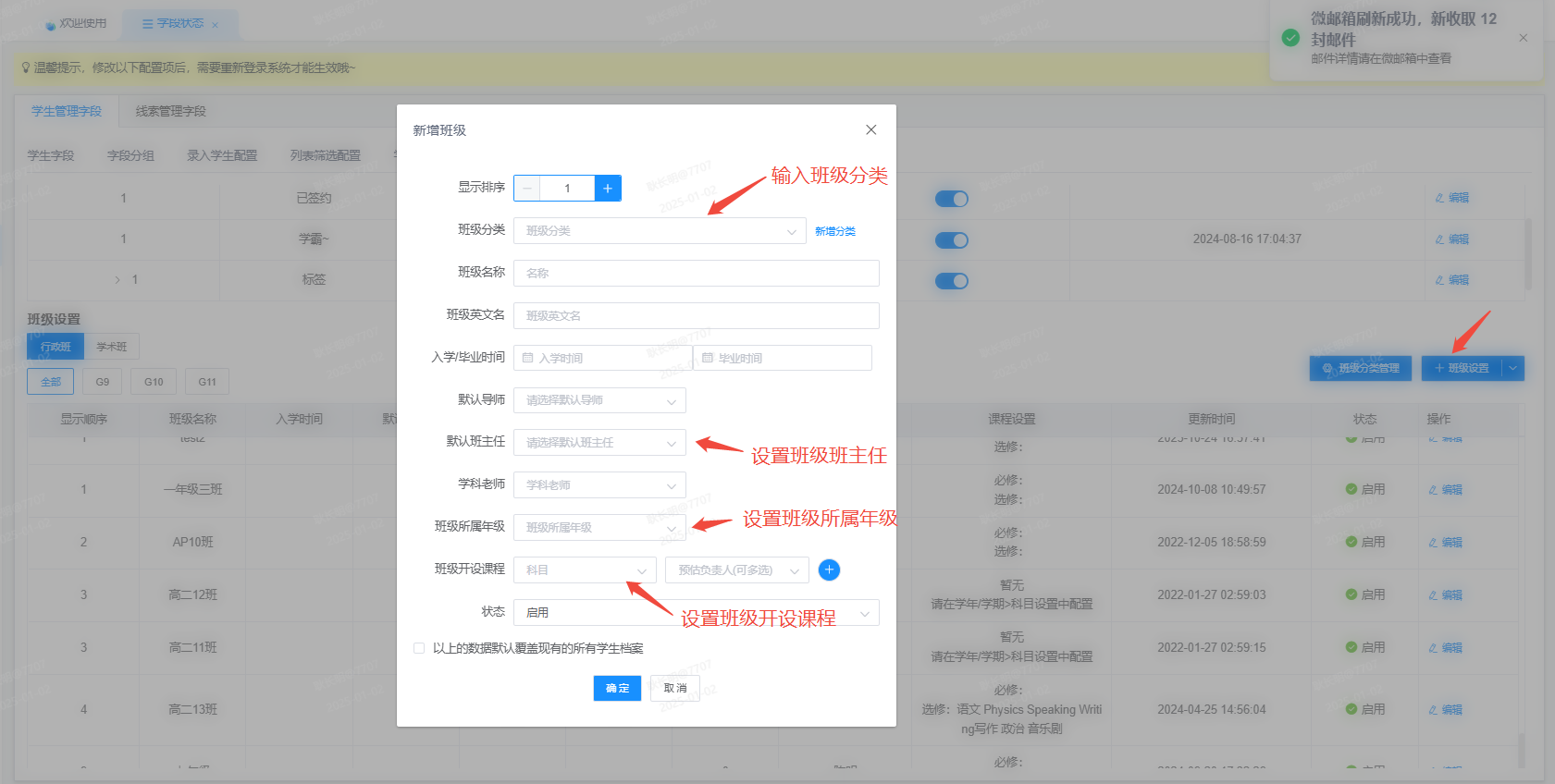The image size is (1555, 784).
Task: Open the 班级所属年级 dropdown
Action: [599, 527]
